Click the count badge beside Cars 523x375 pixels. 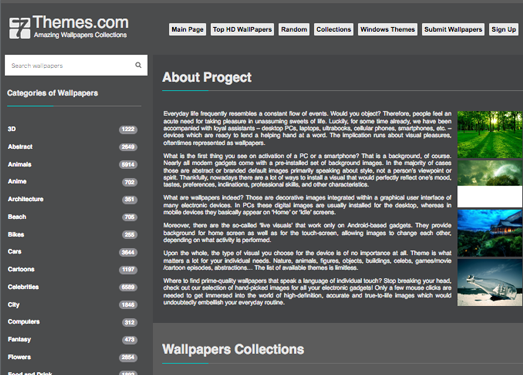tap(128, 252)
